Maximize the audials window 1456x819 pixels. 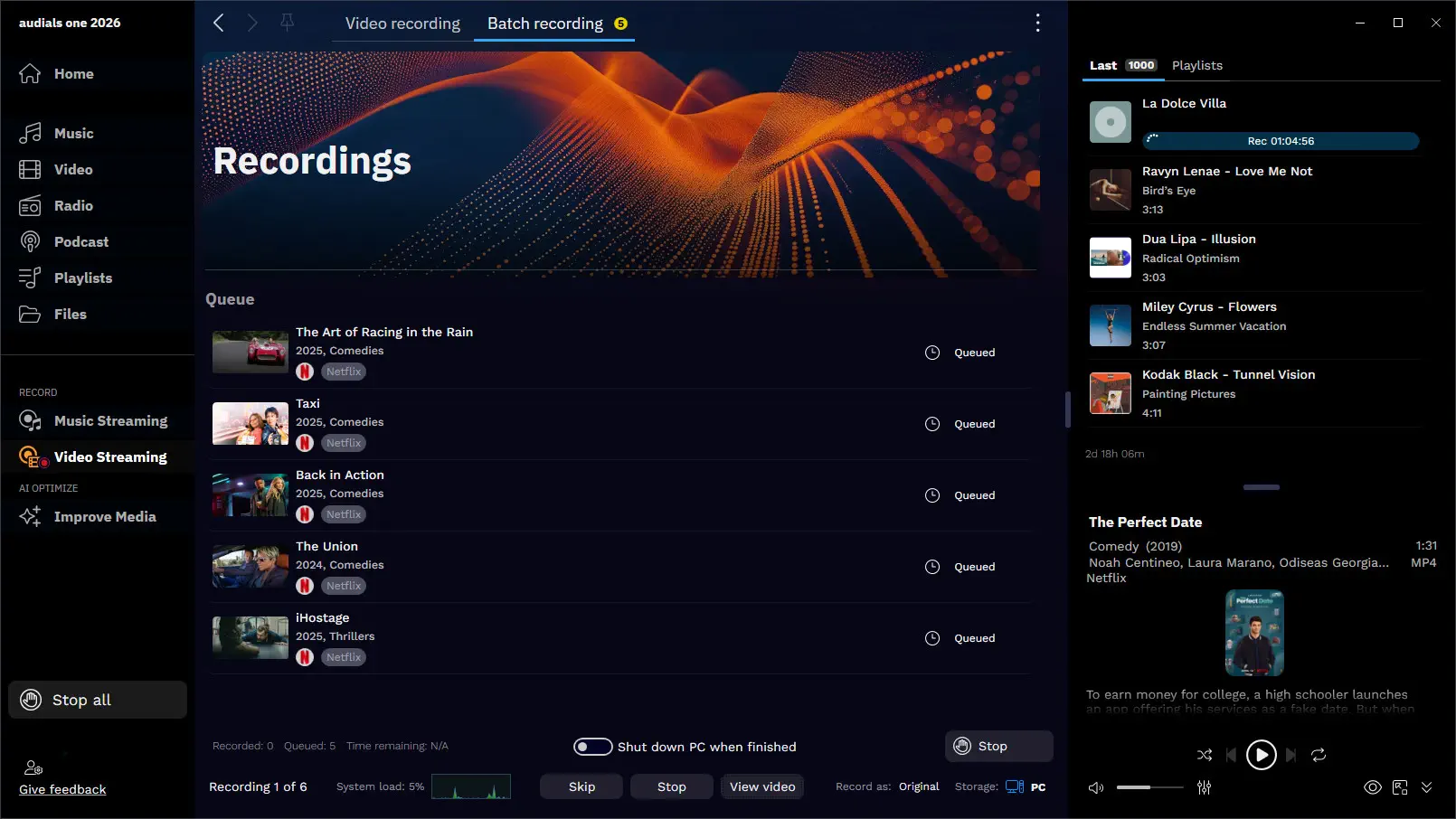point(1398,23)
